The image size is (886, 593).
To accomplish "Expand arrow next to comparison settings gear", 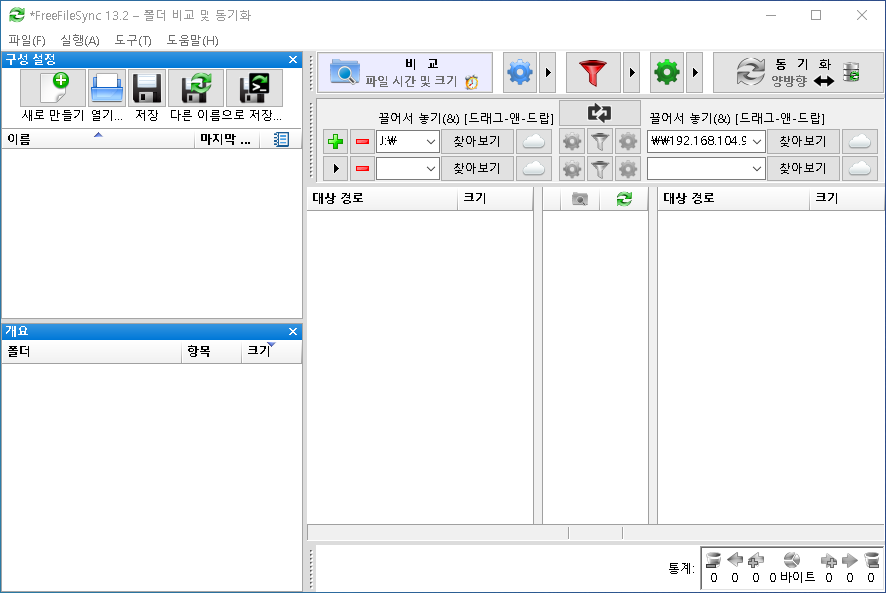I will 548,72.
